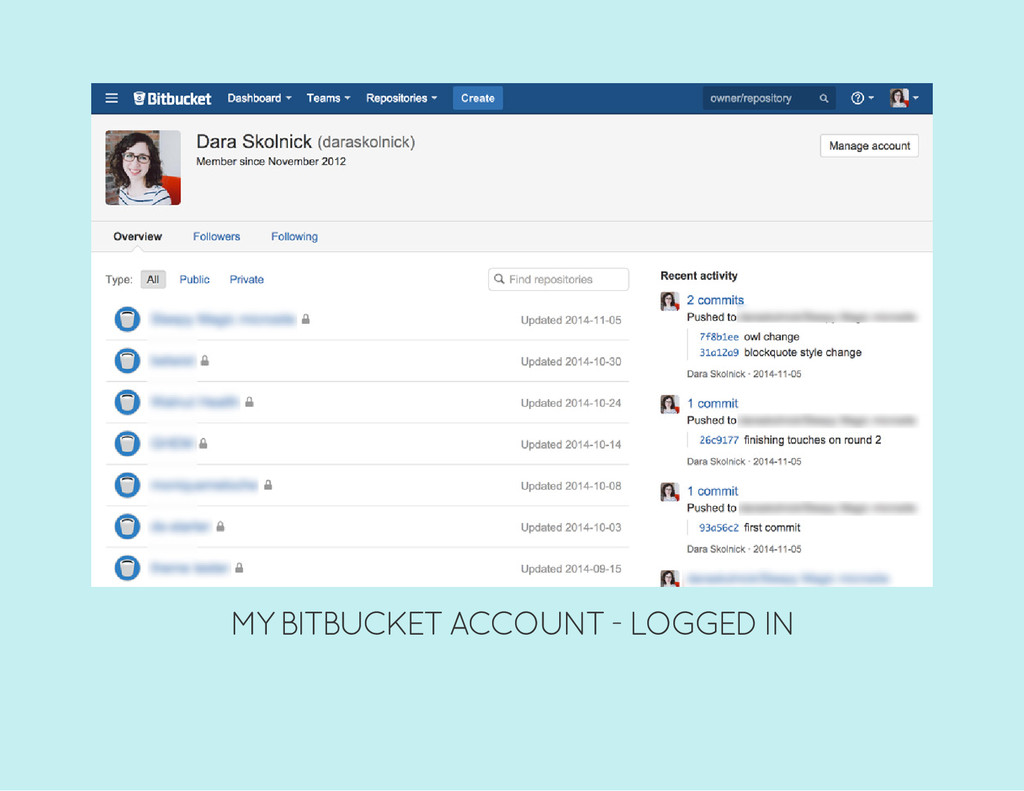Click the Bitbucket logo
Viewport: 1024px width, 791px height.
(172, 99)
